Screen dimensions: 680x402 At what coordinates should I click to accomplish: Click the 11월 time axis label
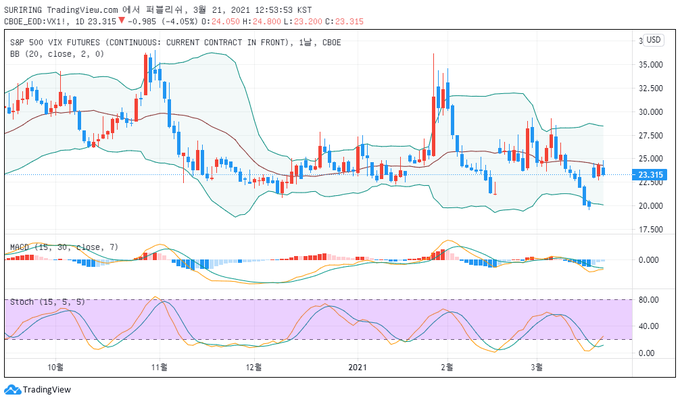(159, 367)
